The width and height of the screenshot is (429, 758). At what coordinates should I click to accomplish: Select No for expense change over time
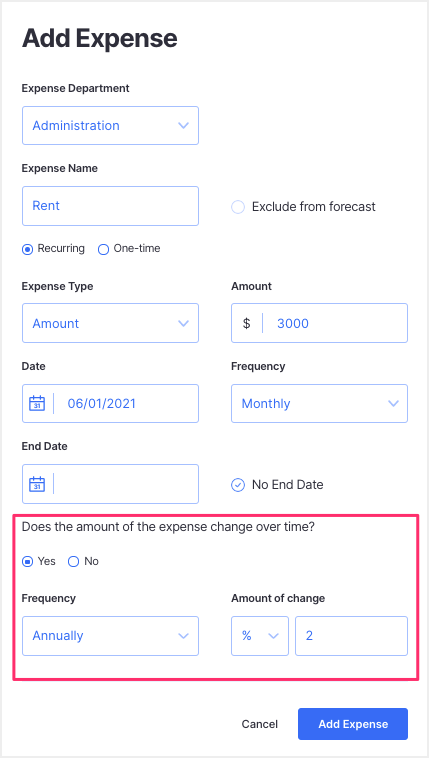pyautogui.click(x=73, y=562)
